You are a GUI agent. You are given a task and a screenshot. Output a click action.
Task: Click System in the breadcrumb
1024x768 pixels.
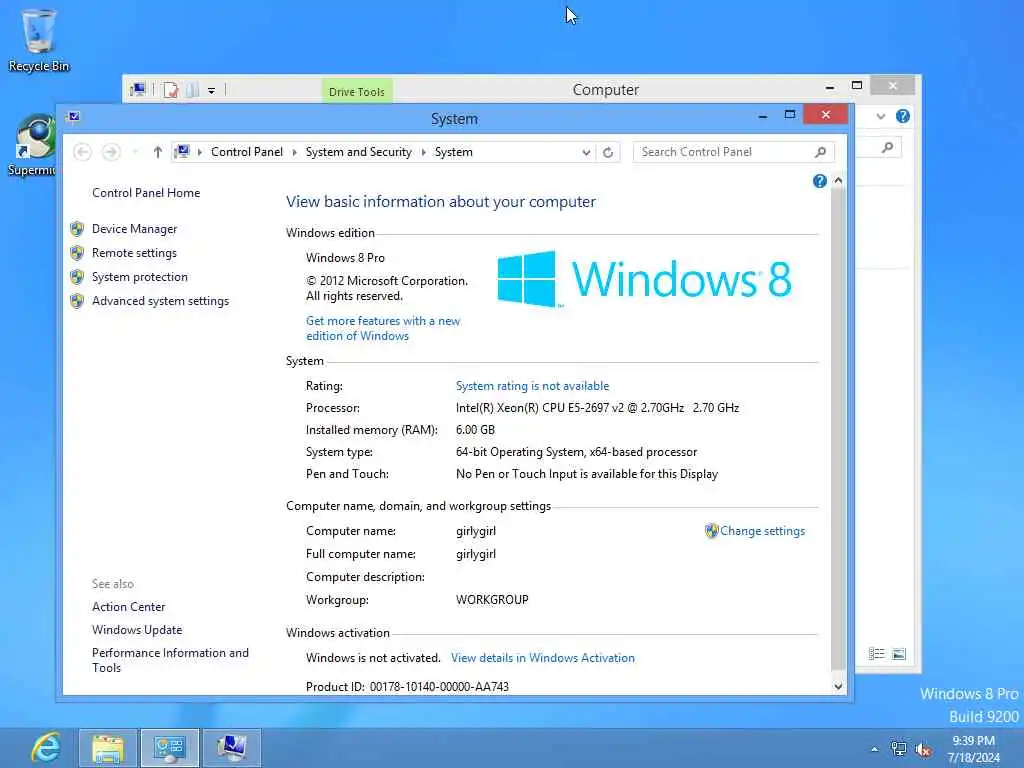[454, 152]
